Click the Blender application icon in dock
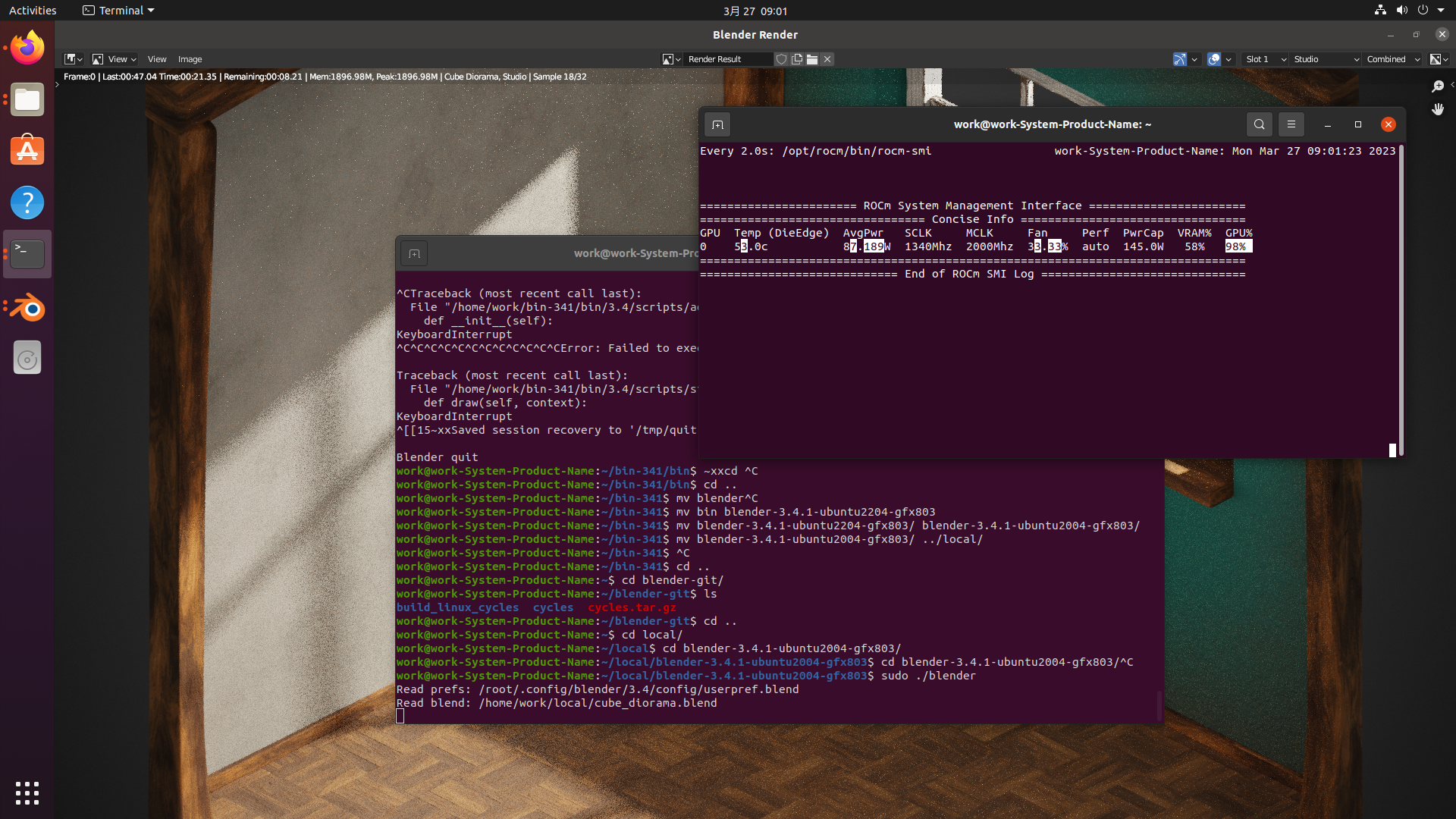The image size is (1456, 819). tap(27, 306)
